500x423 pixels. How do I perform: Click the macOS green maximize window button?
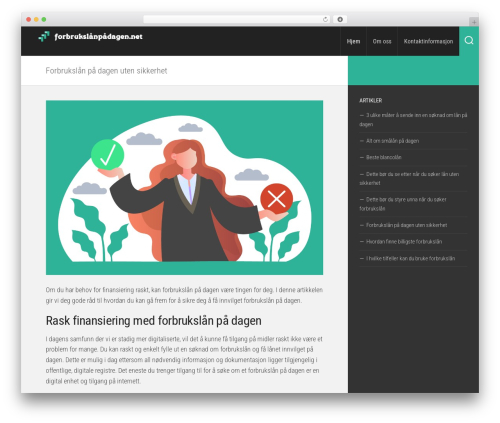pyautogui.click(x=44, y=19)
